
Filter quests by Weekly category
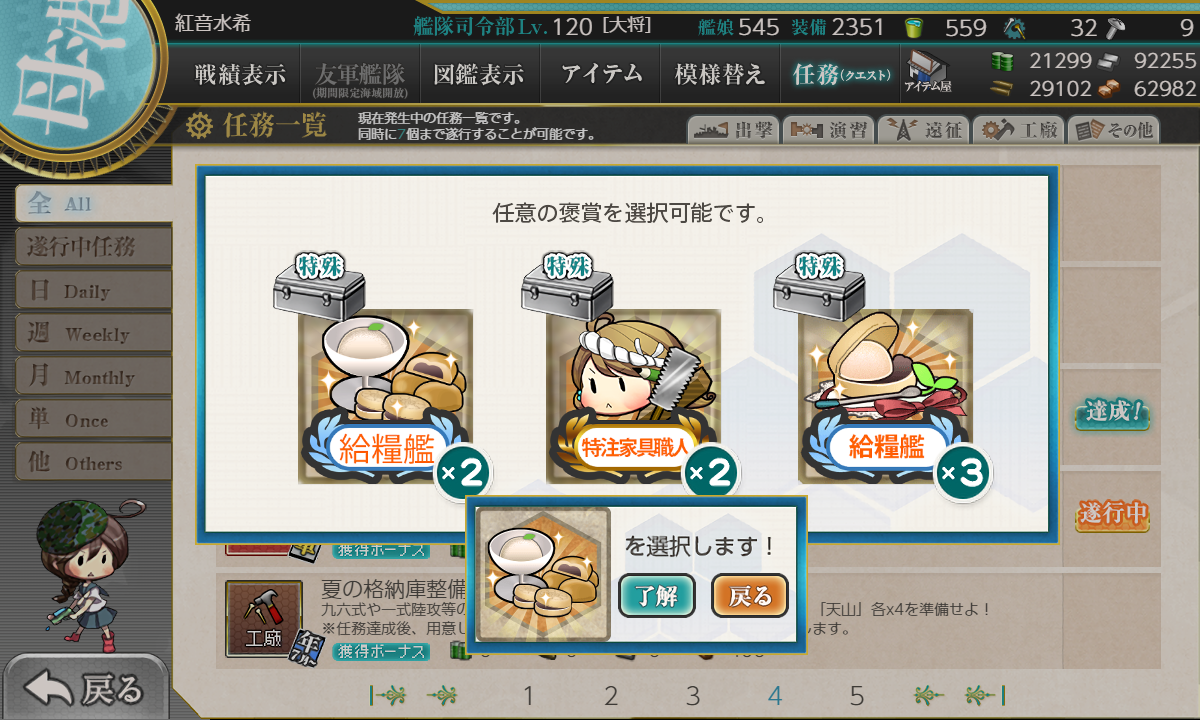[x=93, y=334]
